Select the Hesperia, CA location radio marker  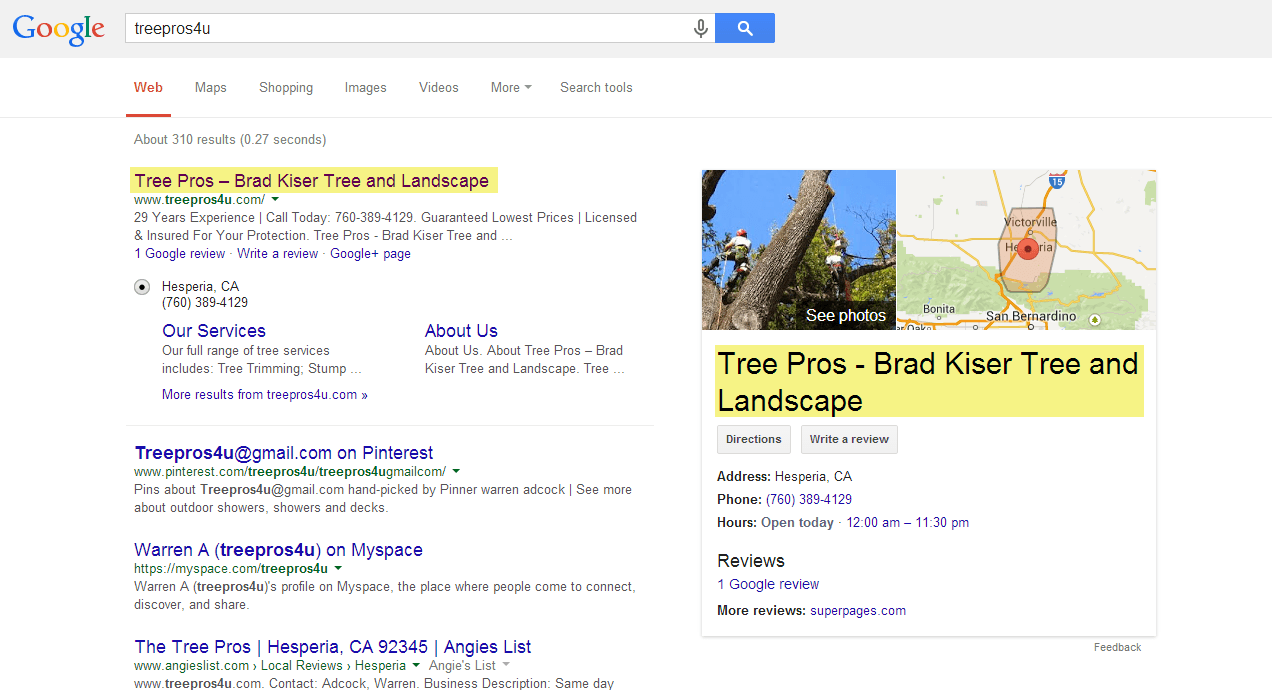pyautogui.click(x=142, y=287)
